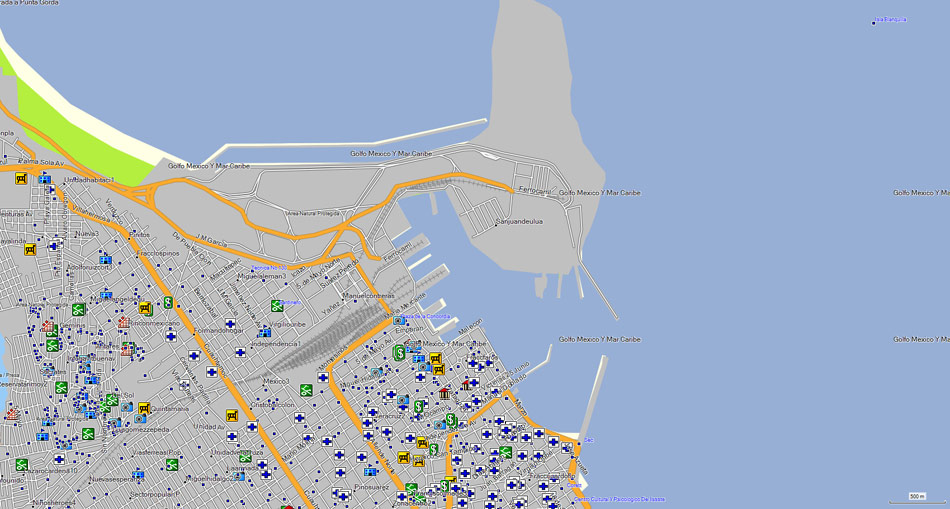Click the yellow shopping icon above Quintamaria

[144, 408]
